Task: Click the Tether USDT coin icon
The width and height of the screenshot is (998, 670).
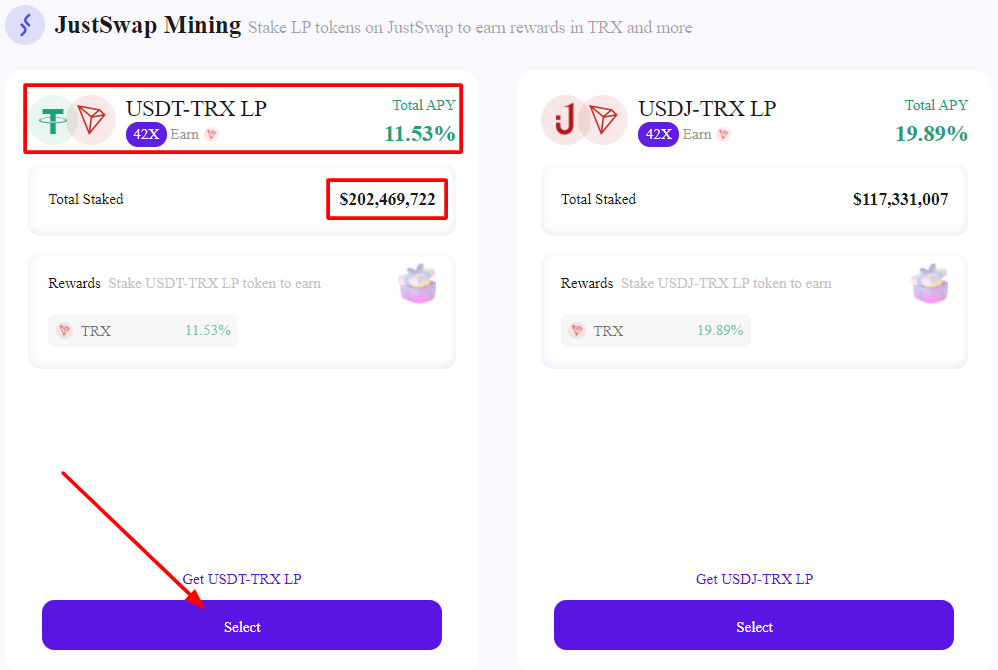Action: coord(50,121)
